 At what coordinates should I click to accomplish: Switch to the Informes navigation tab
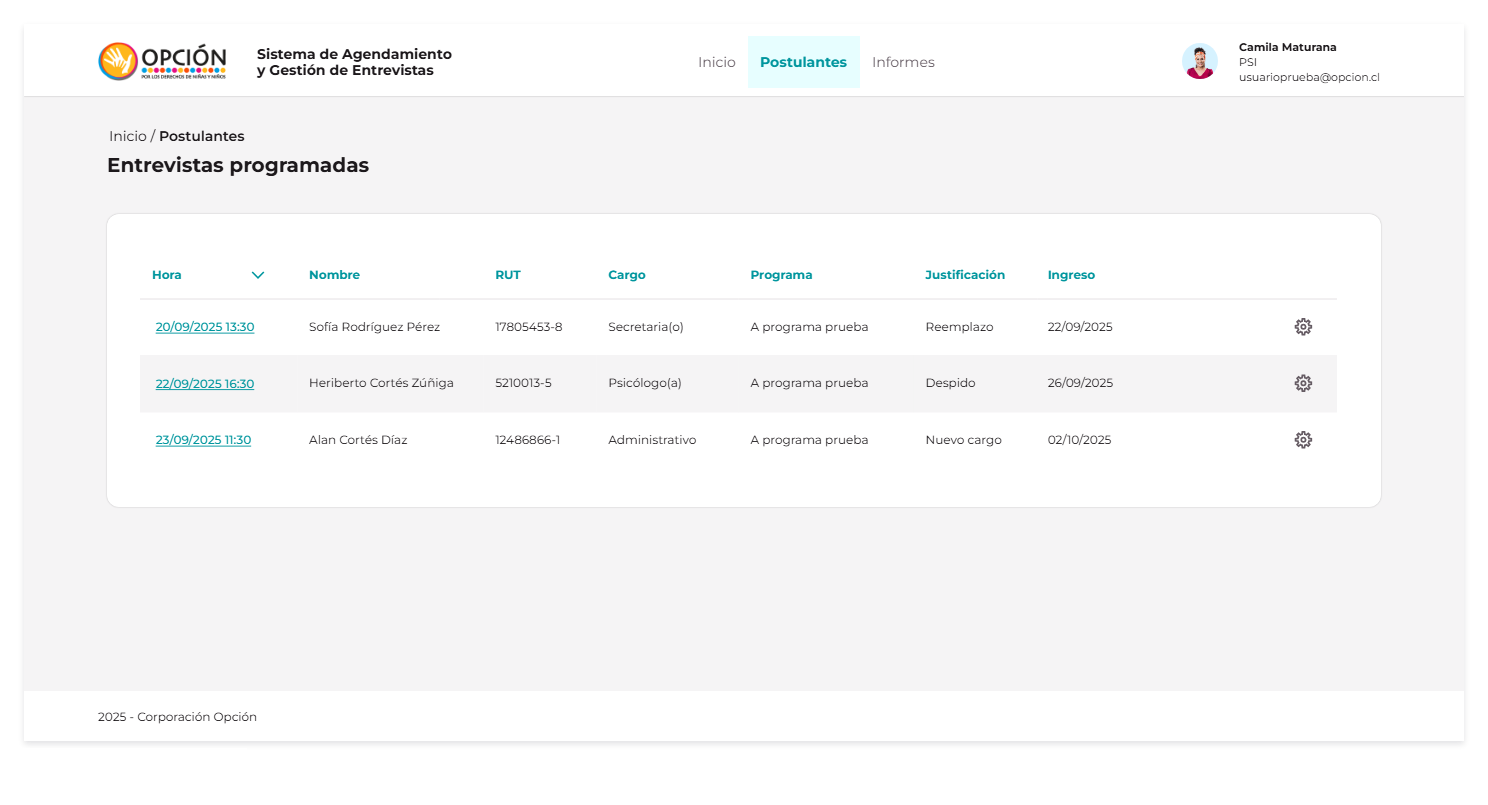coord(903,62)
